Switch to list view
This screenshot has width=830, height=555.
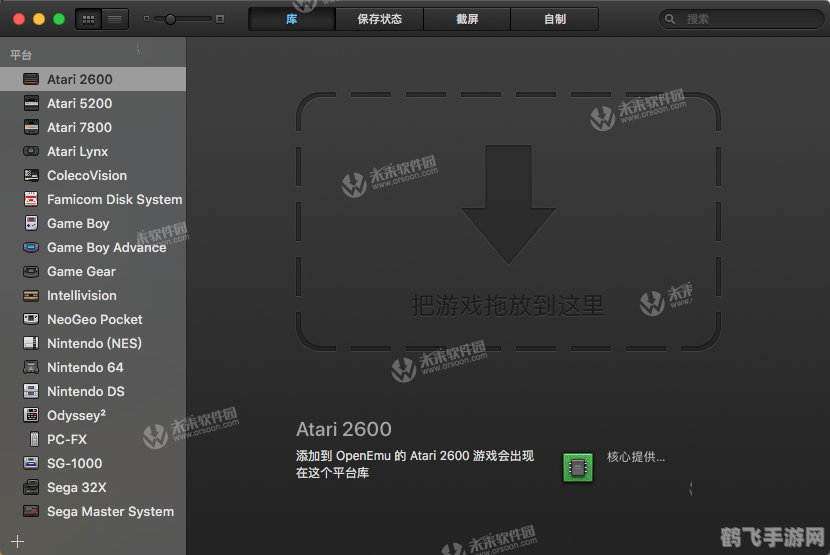[115, 20]
